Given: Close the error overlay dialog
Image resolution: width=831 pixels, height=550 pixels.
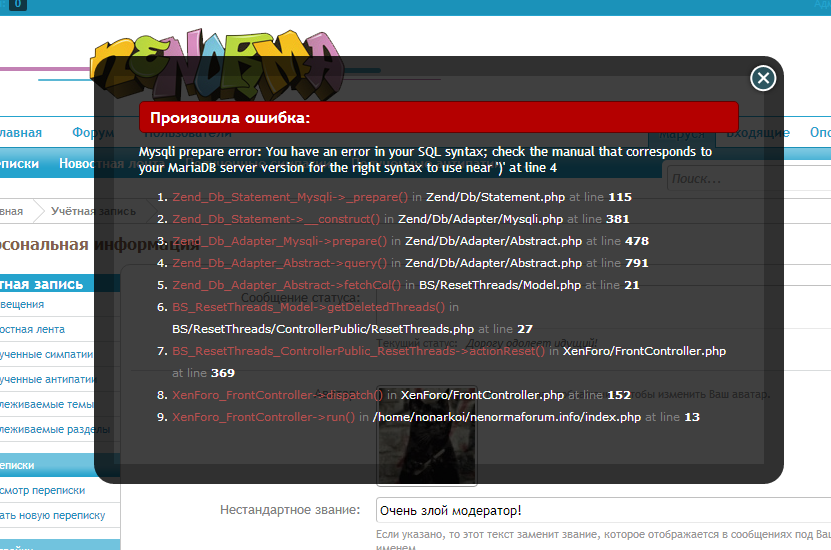Looking at the screenshot, I should 763,78.
